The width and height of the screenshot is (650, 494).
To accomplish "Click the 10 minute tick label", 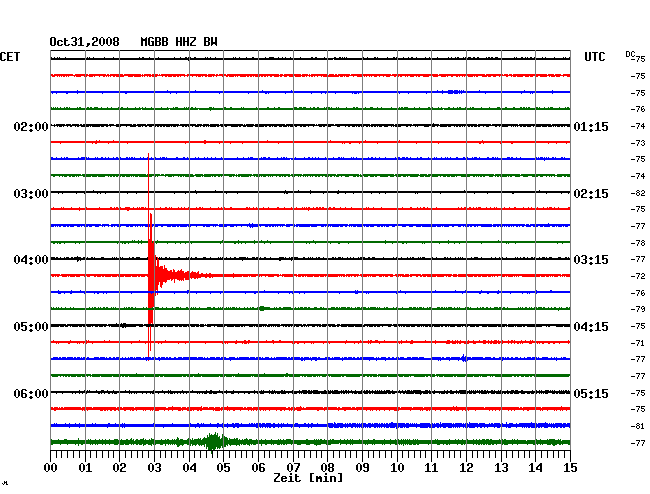I will point(397,467).
